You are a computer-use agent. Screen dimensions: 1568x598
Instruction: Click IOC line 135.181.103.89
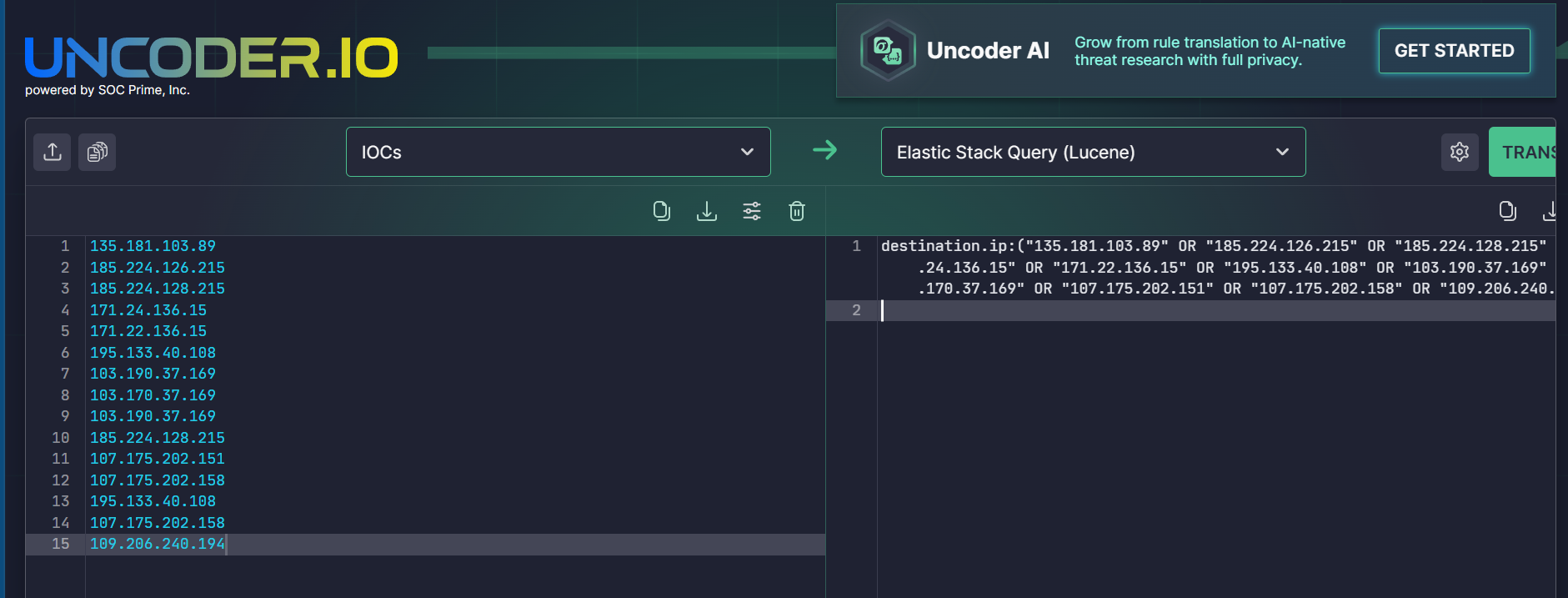coord(153,246)
